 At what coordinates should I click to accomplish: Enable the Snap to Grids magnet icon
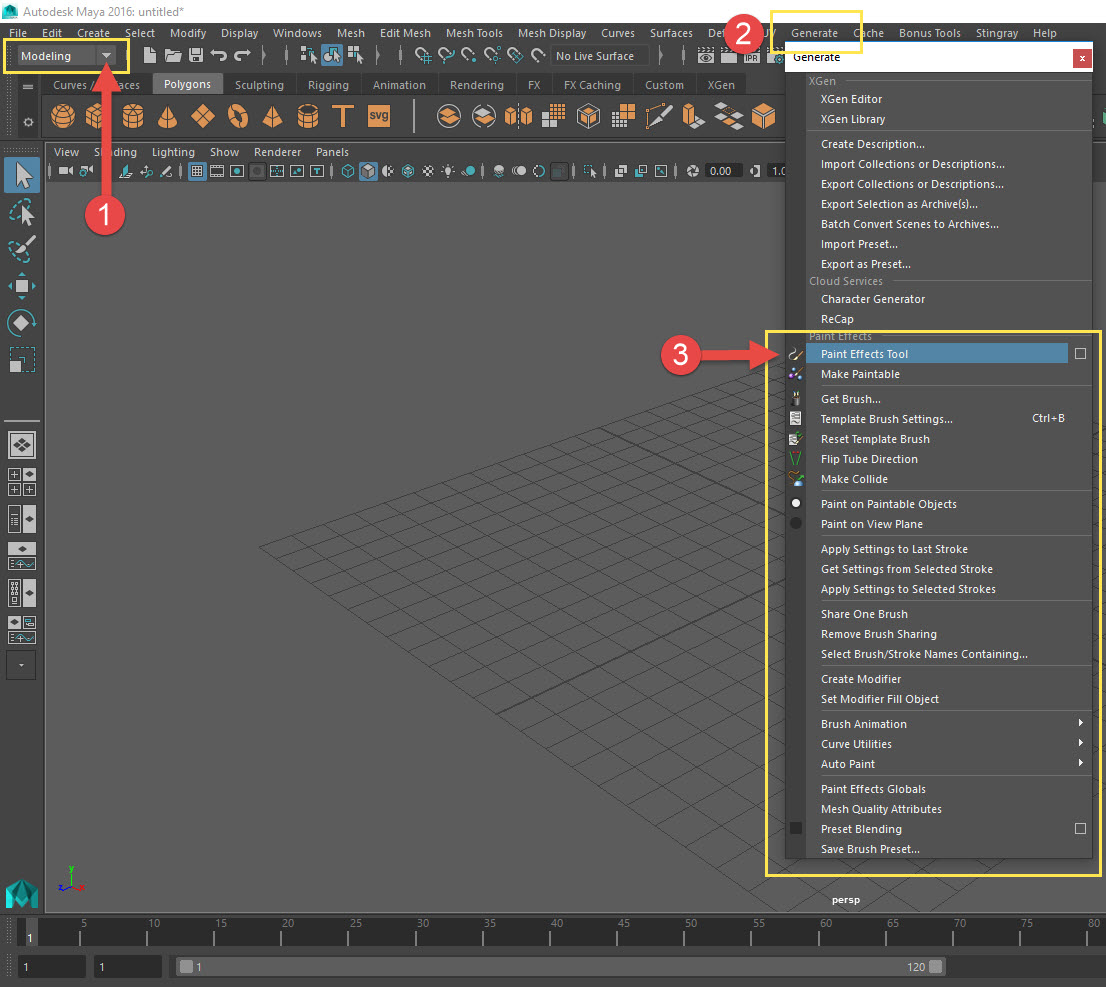422,56
